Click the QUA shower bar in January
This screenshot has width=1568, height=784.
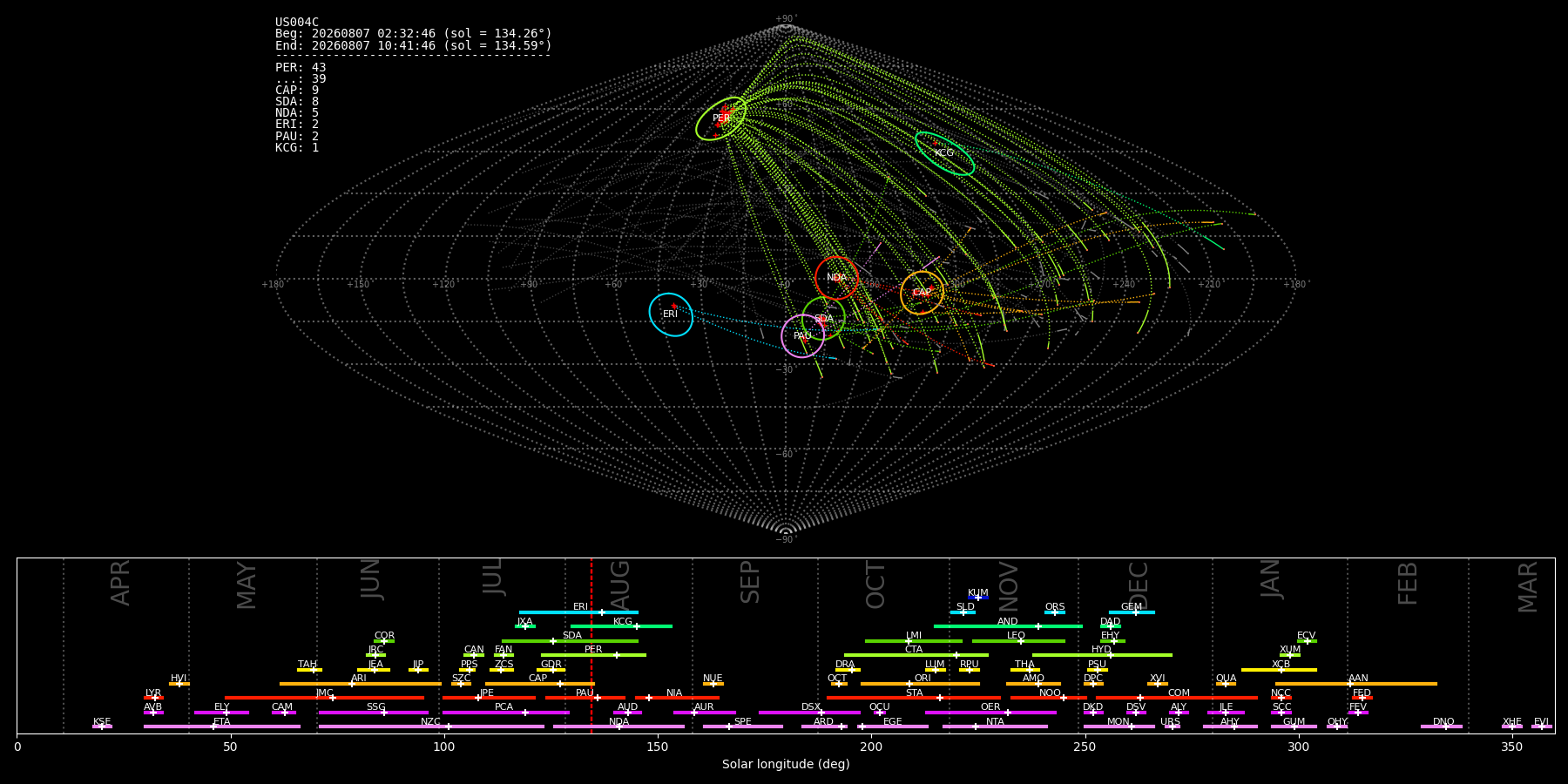coord(1226,684)
